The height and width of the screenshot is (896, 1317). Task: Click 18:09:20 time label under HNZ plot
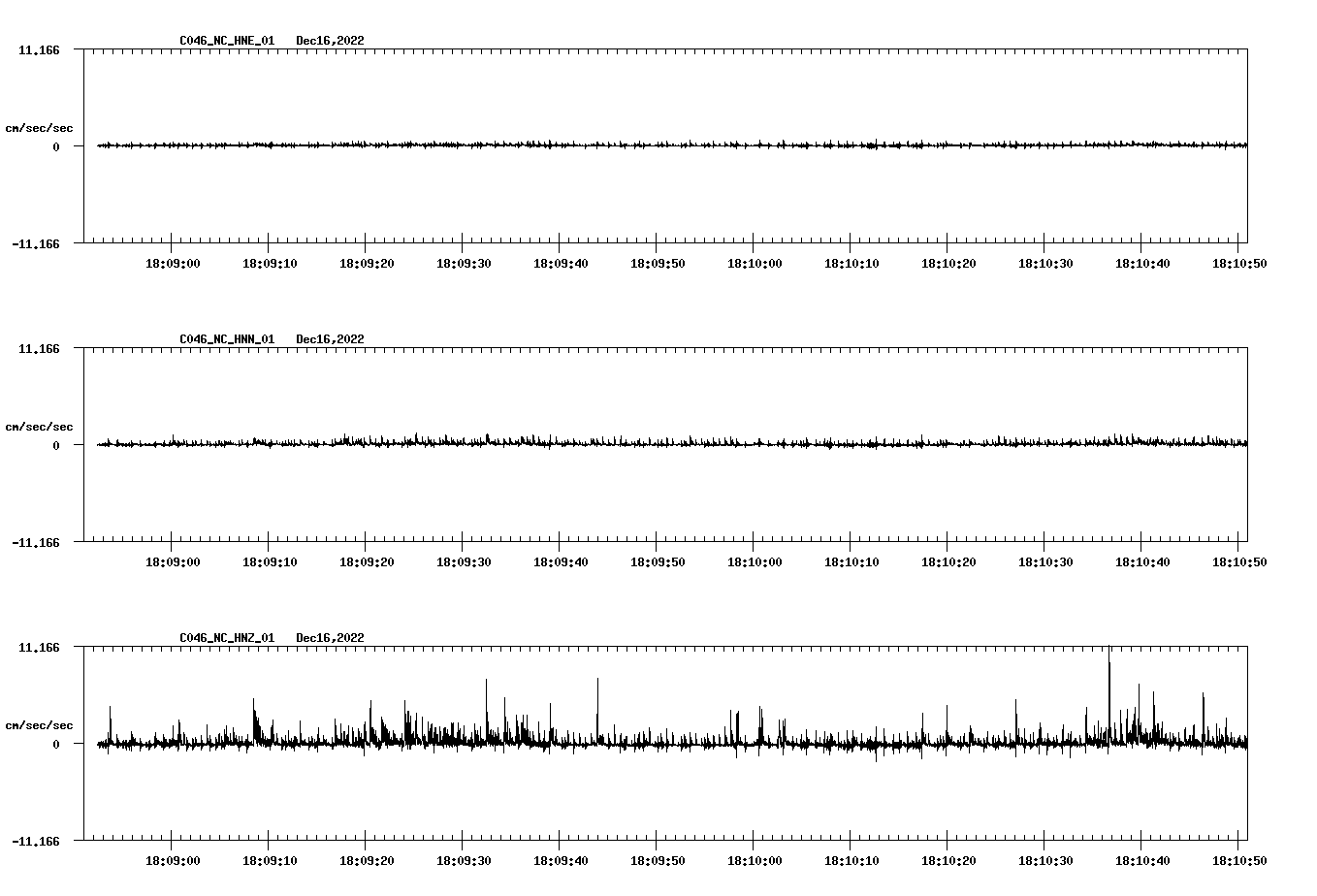(x=367, y=860)
